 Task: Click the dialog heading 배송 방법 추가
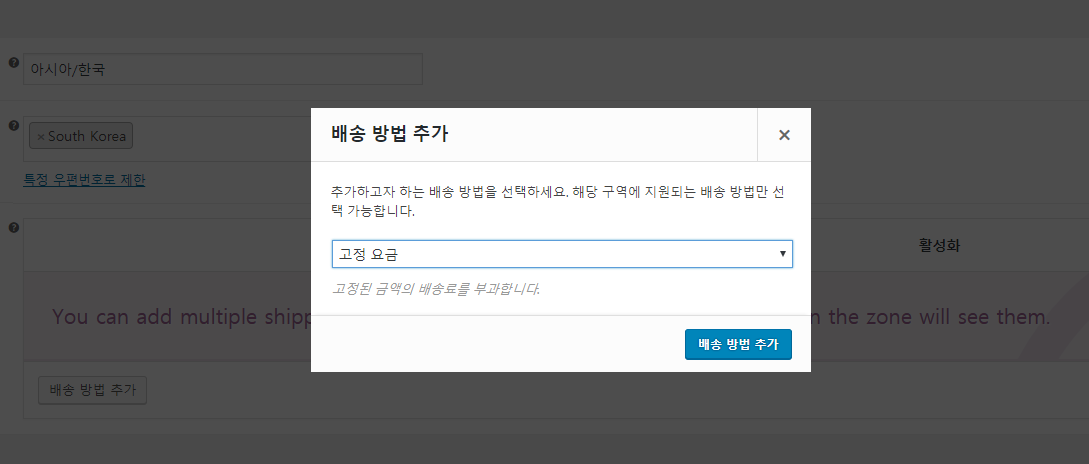[x=390, y=134]
